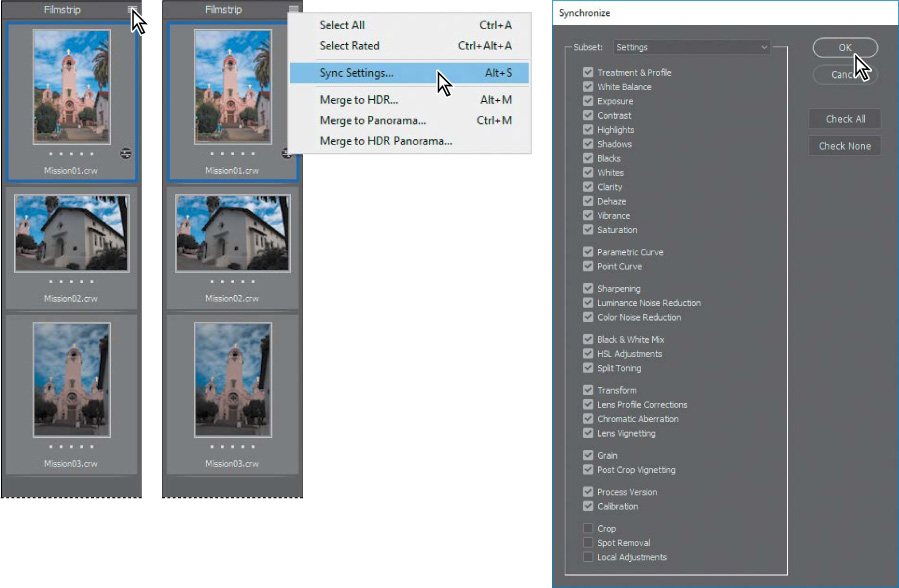Image resolution: width=899 pixels, height=588 pixels.
Task: Click OK in the Synchronize dialog
Action: (845, 48)
